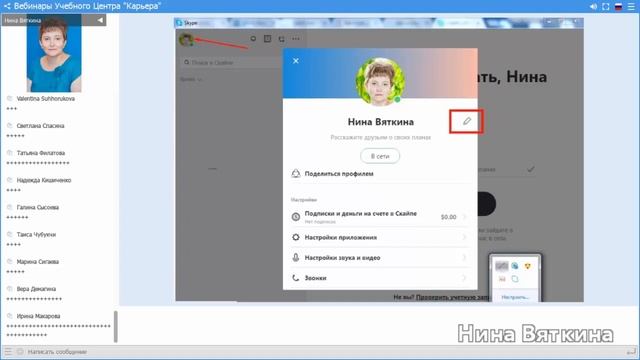Screen dimensions: 640x360
Task: Open 'Поделиться профилем'
Action: (x=380, y=174)
